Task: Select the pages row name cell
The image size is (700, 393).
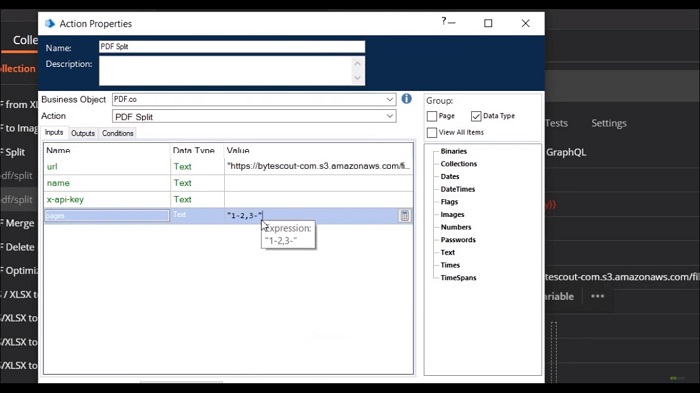Action: (107, 216)
